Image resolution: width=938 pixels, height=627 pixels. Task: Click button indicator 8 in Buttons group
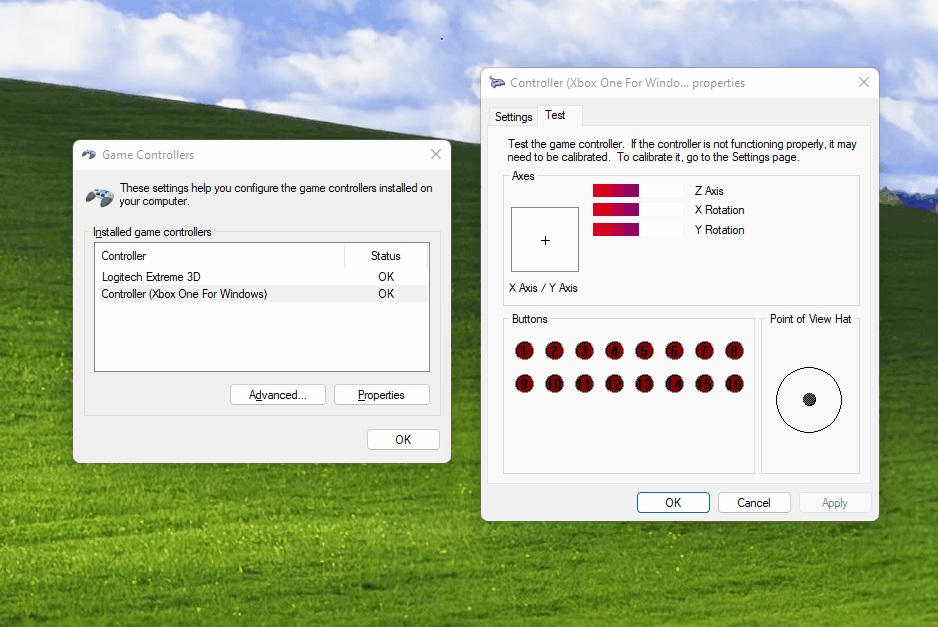734,351
